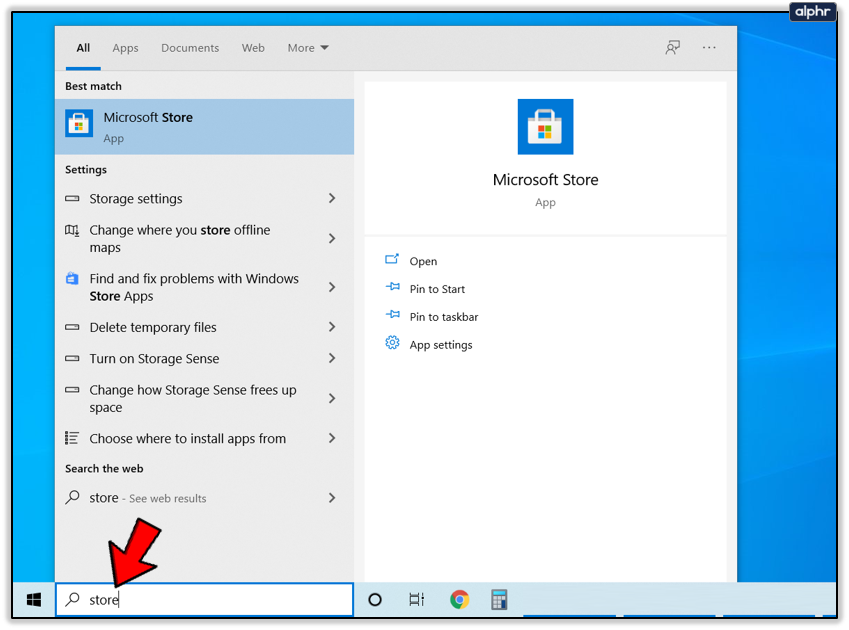Image resolution: width=849 pixels, height=630 pixels.
Task: Expand Turn on Storage Sense chevron
Action: (332, 358)
